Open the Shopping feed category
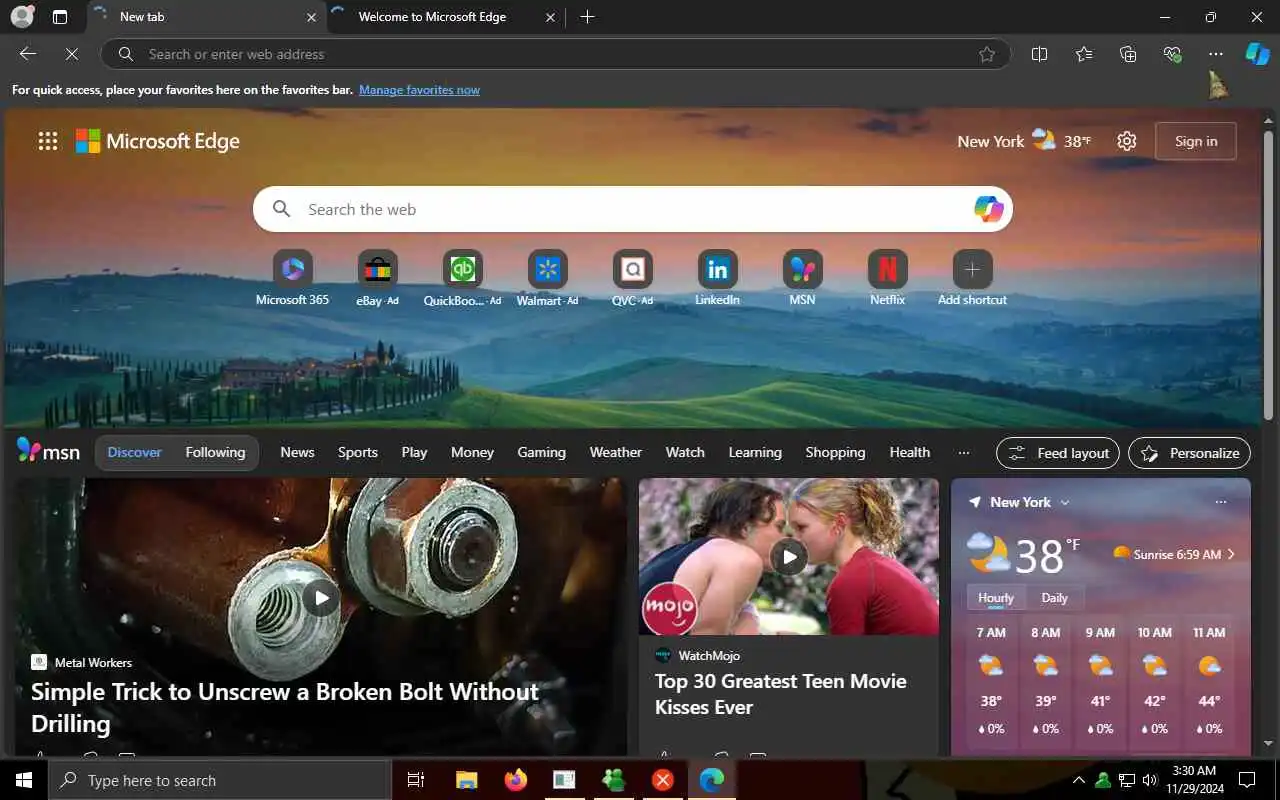This screenshot has height=800, width=1280. click(835, 452)
